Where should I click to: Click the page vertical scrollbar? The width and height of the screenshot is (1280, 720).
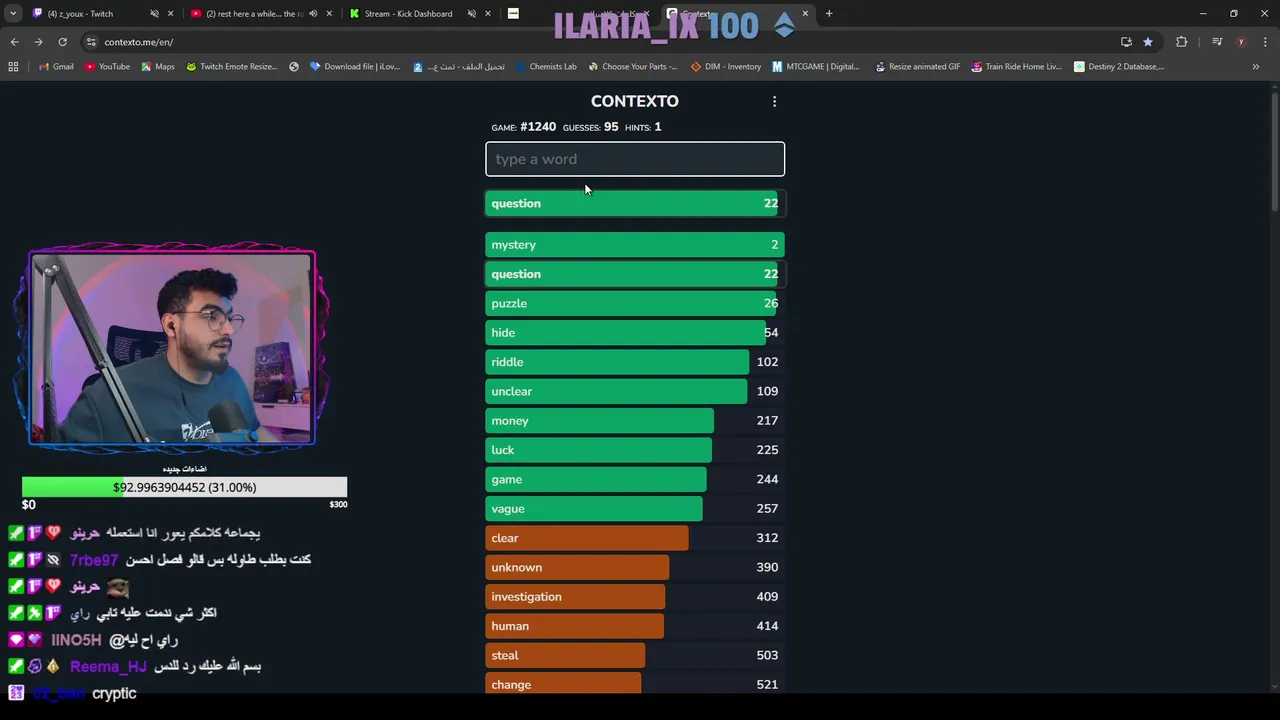1273,150
